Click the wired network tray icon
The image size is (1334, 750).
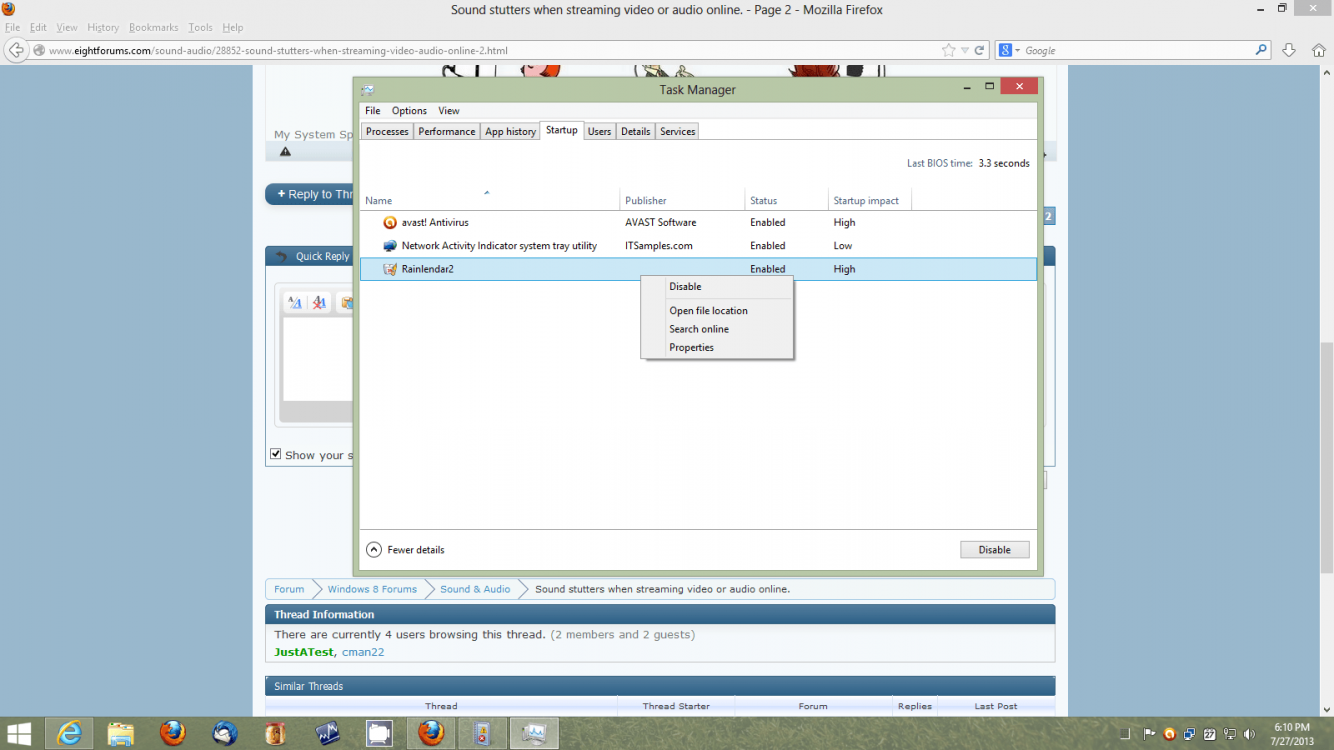point(1230,734)
